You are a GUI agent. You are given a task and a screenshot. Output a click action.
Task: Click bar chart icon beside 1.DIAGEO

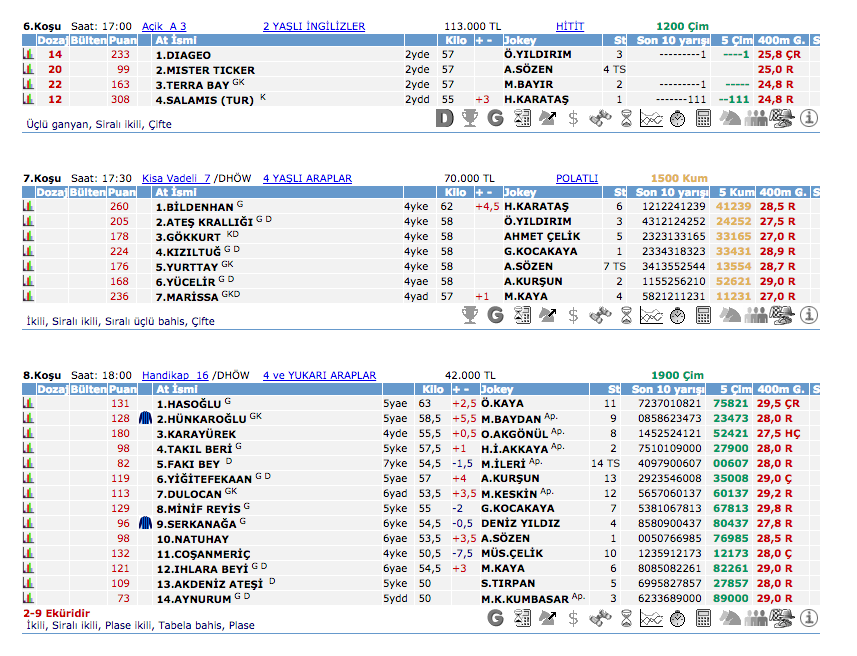[x=28, y=55]
